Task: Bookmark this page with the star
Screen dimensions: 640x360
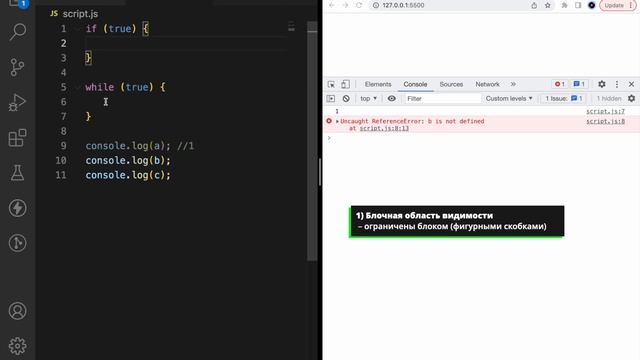Action: (548, 5)
